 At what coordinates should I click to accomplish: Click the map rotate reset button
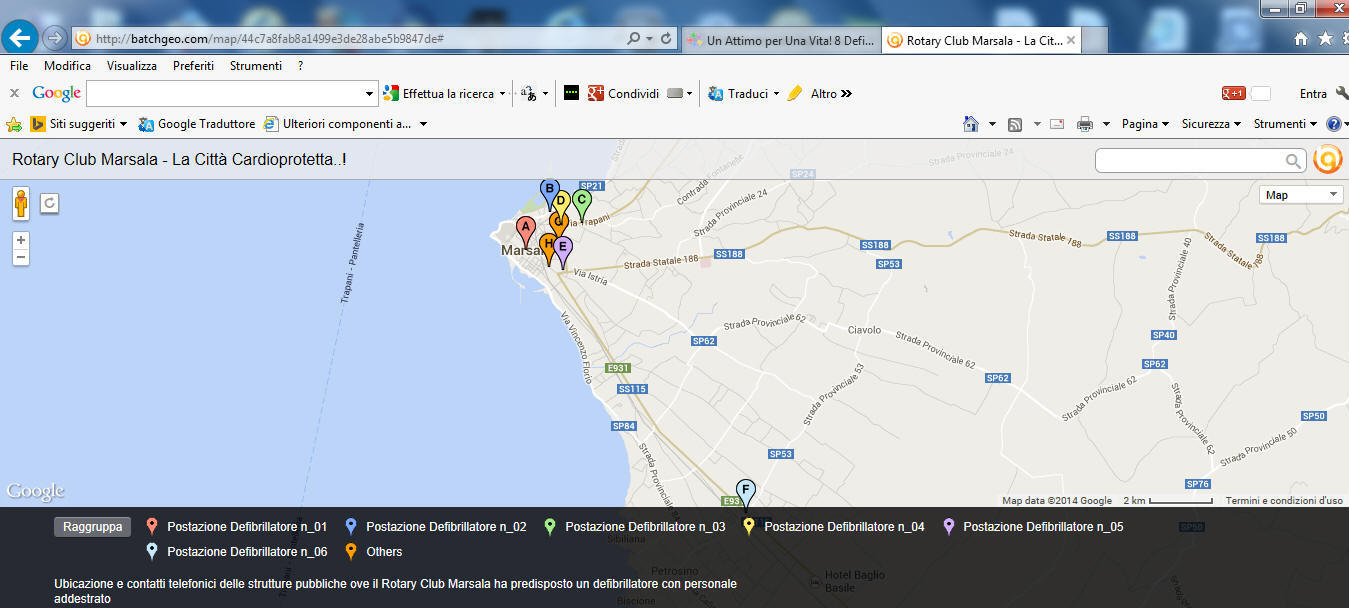pos(49,203)
